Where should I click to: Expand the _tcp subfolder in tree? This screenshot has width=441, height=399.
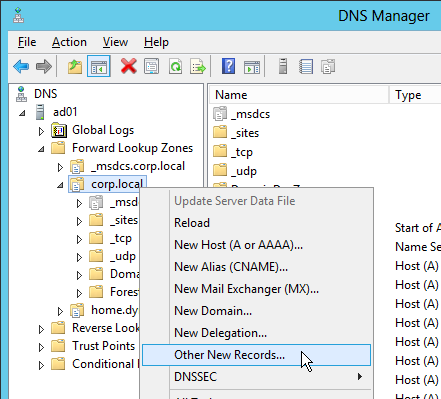(79, 239)
